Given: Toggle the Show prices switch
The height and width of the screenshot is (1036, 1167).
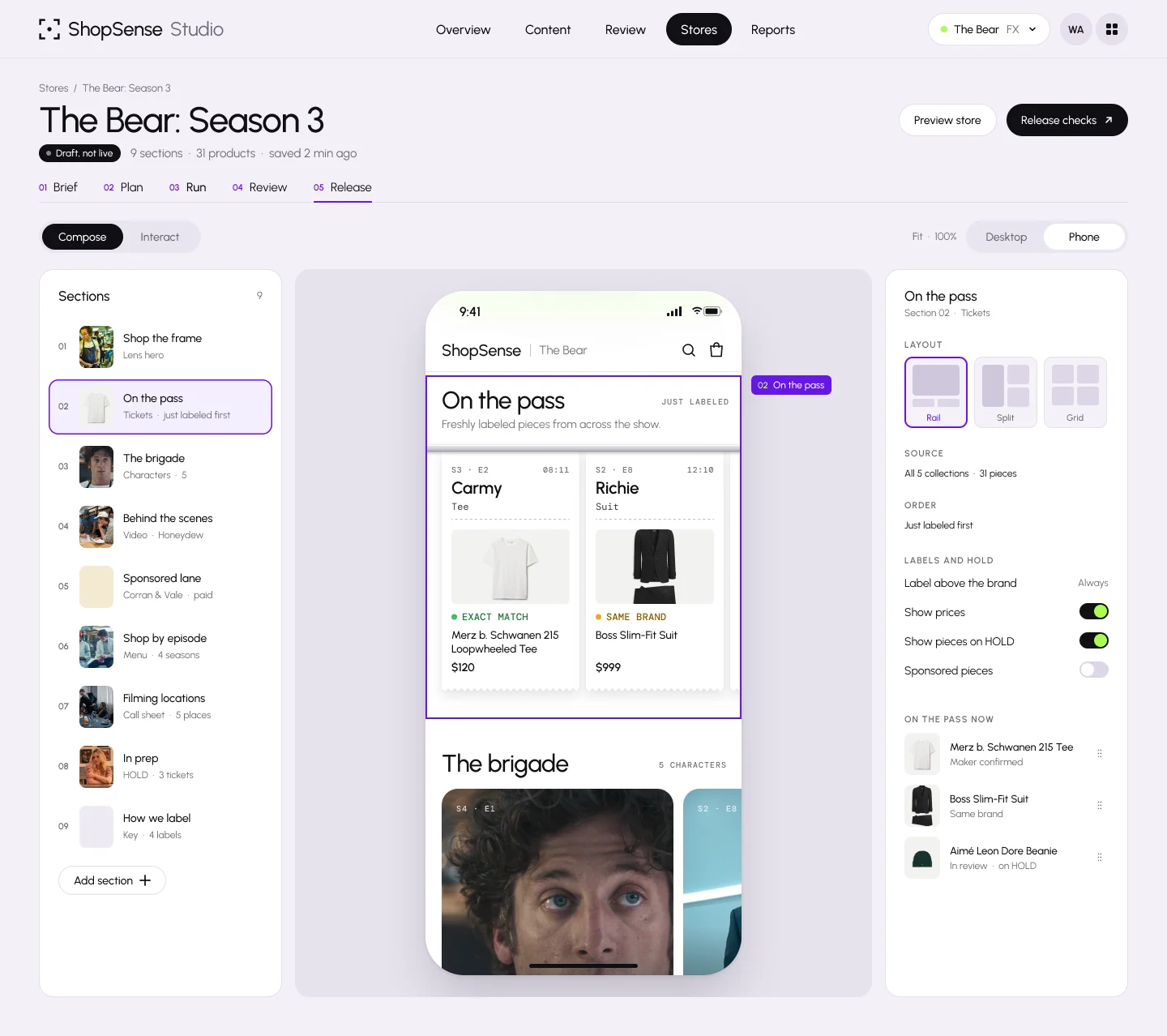Looking at the screenshot, I should pyautogui.click(x=1094, y=611).
